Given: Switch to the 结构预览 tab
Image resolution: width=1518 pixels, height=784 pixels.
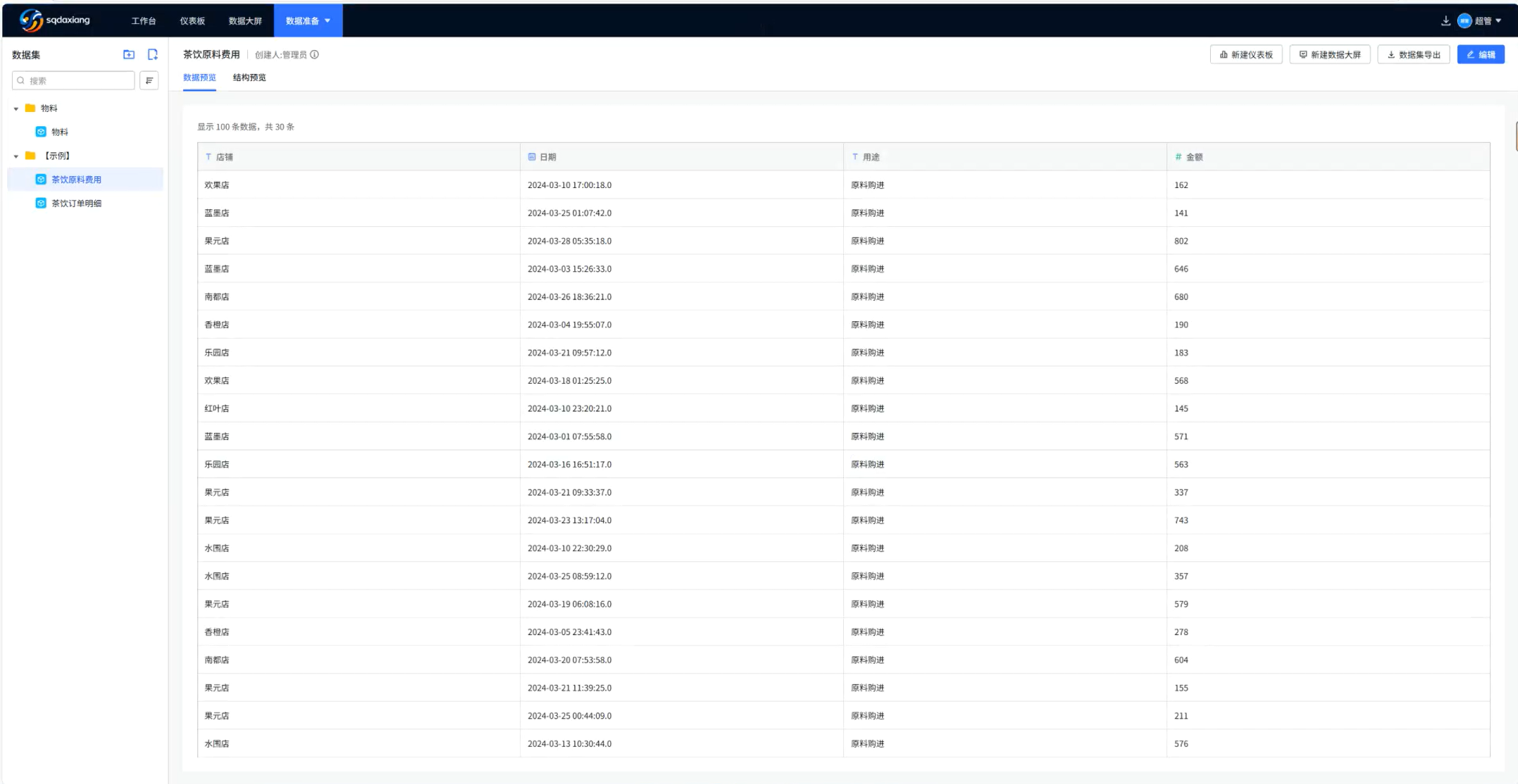Looking at the screenshot, I should click(x=249, y=77).
